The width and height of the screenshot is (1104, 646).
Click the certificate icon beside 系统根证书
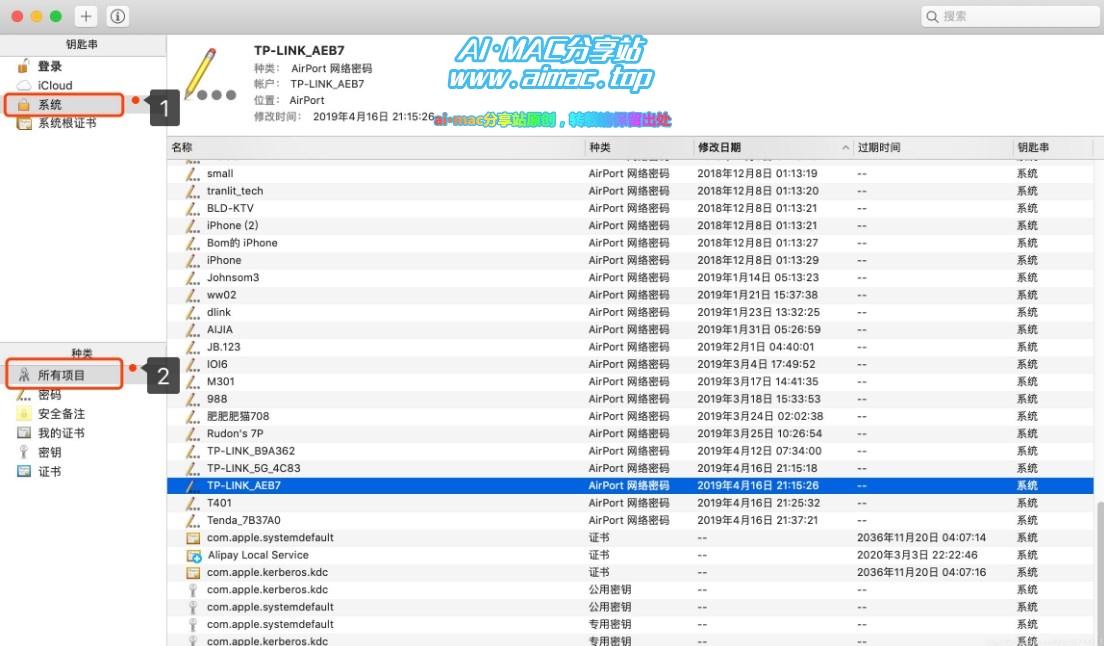click(24, 123)
